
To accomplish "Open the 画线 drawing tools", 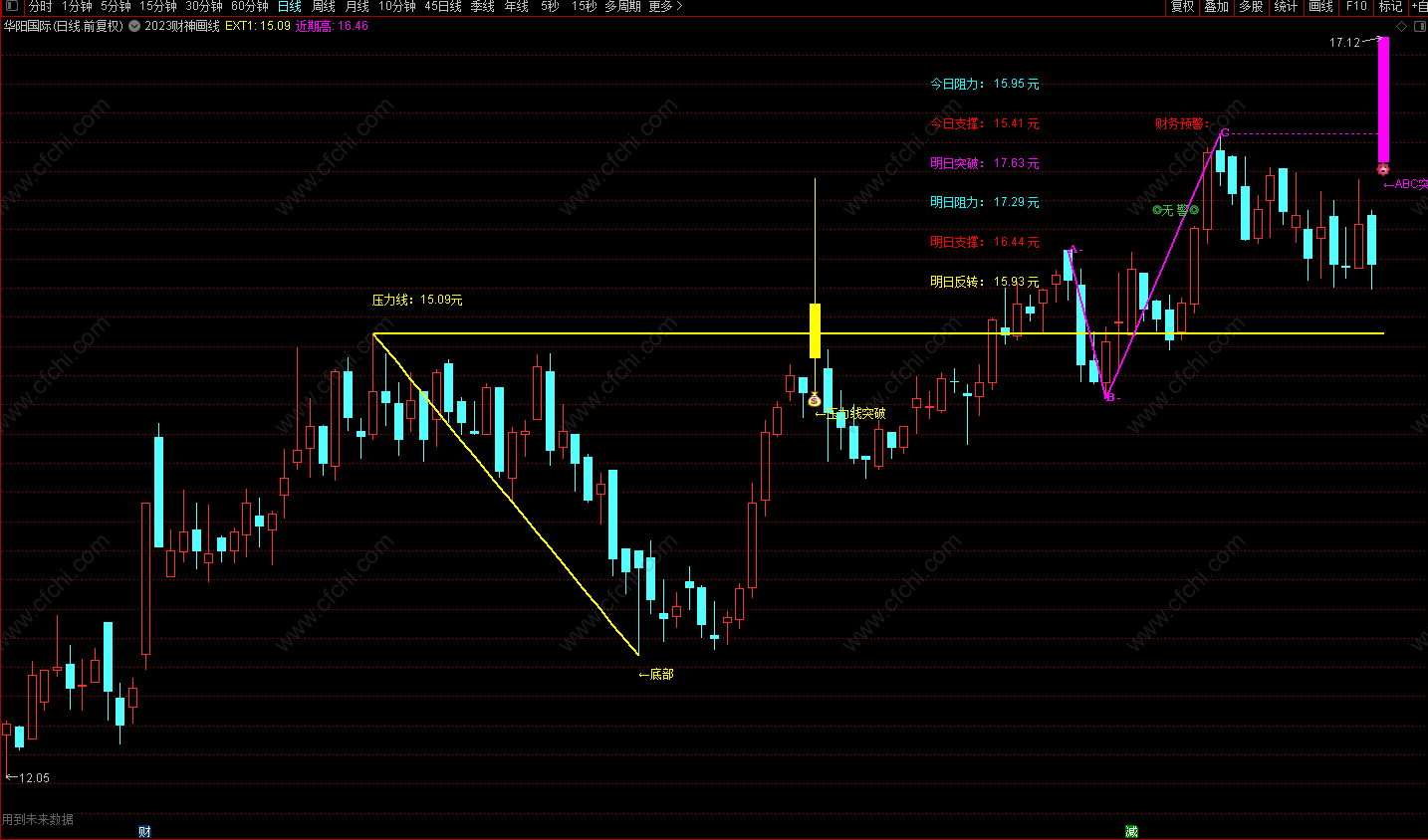I will tap(1321, 6).
